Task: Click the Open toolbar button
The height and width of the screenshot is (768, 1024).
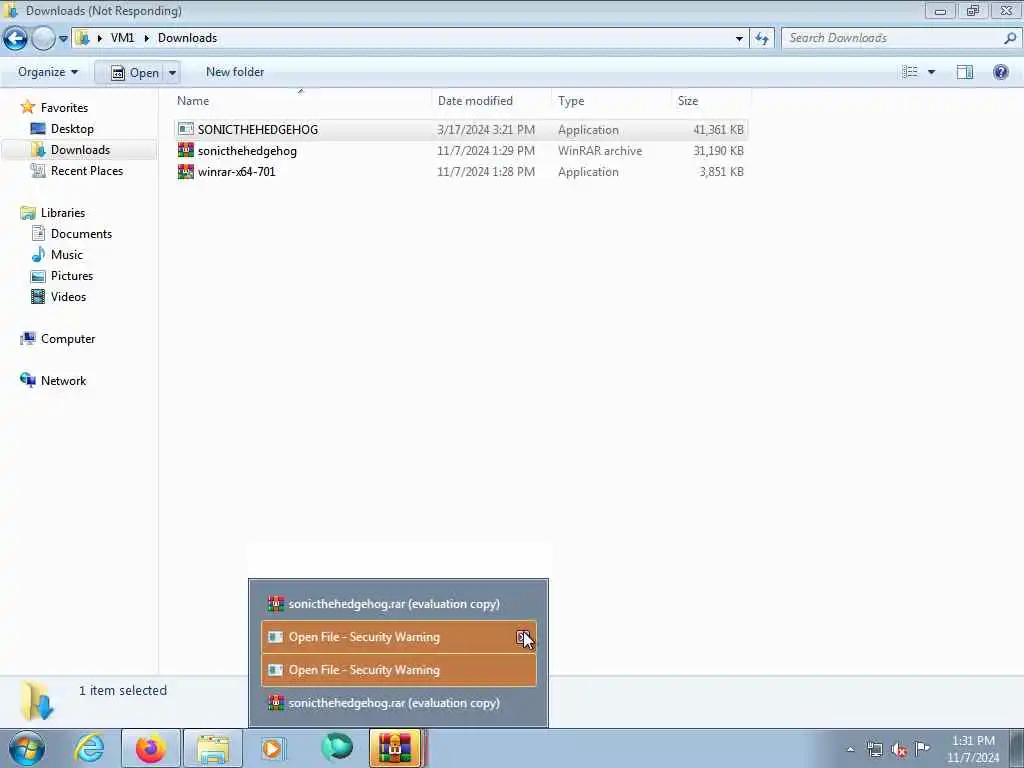Action: coord(135,72)
